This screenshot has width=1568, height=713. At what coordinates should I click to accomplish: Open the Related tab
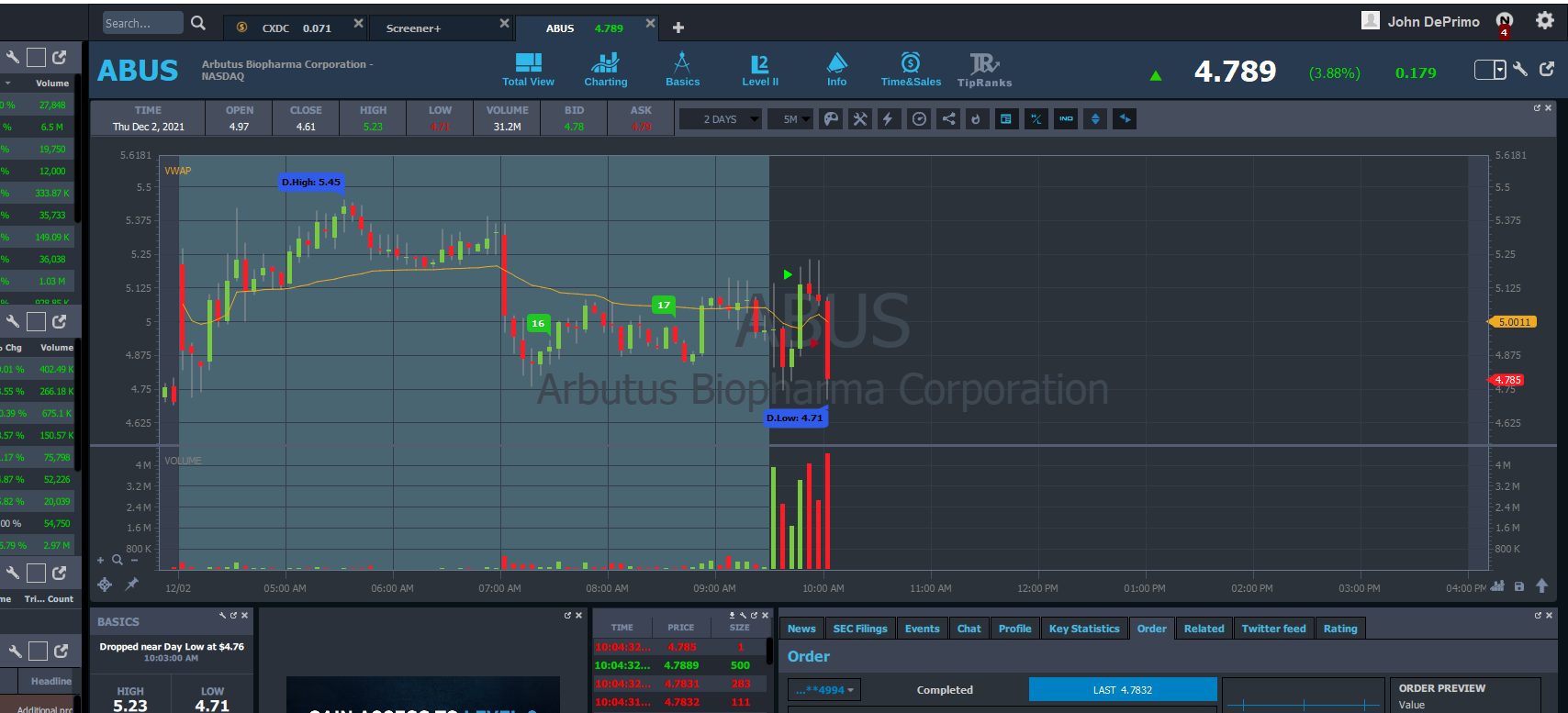[1204, 629]
